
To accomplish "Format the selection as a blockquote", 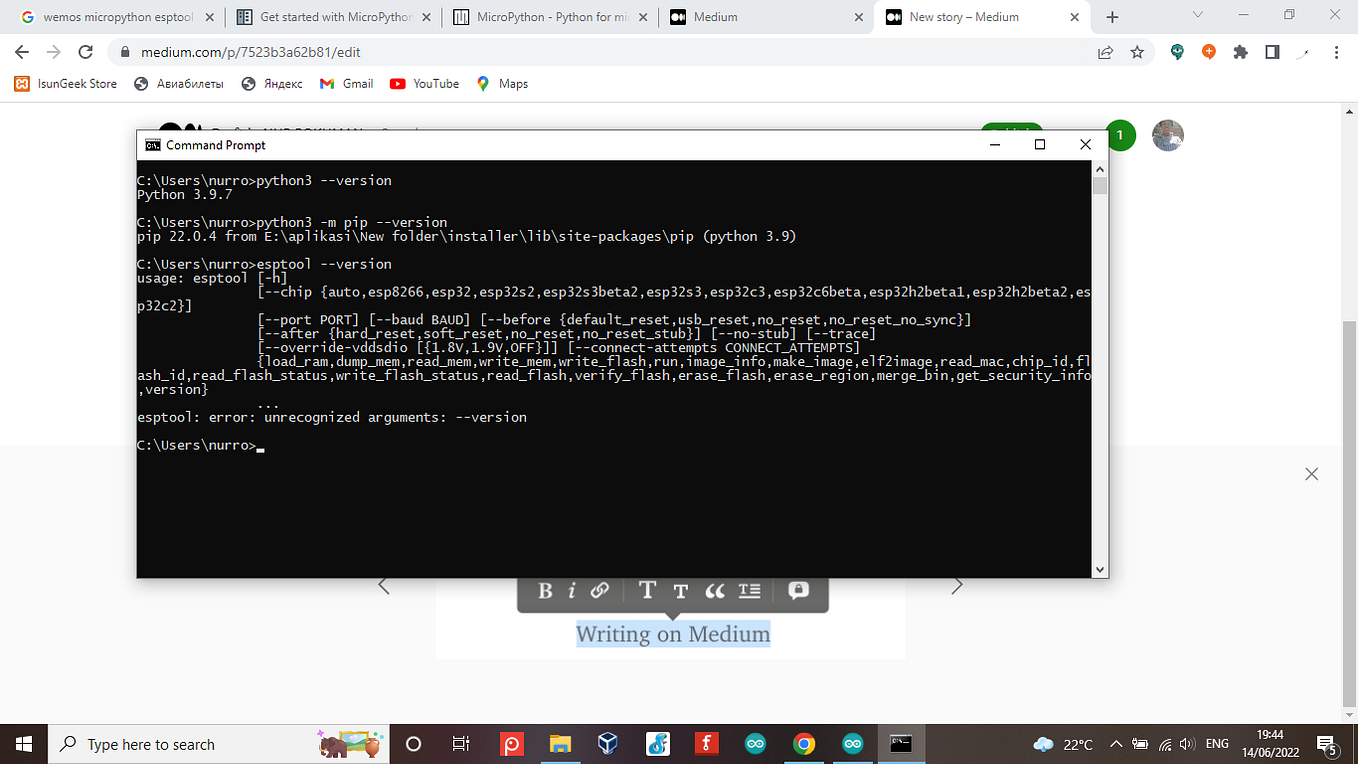I will coord(715,590).
